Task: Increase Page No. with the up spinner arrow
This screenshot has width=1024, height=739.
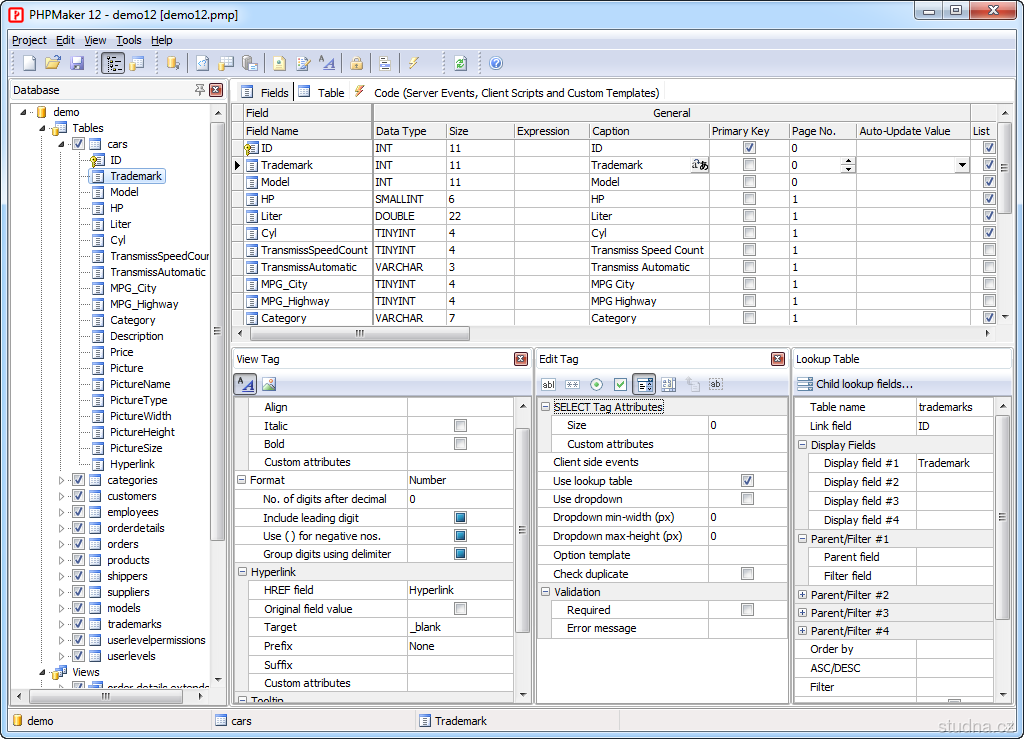Action: [848, 161]
